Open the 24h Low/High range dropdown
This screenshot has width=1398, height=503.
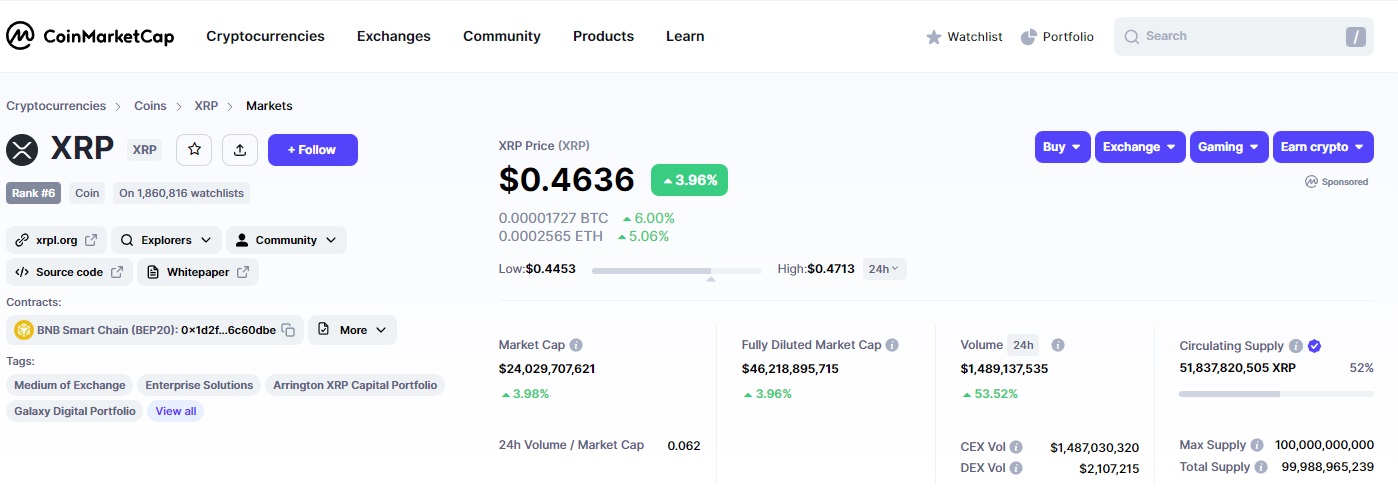[884, 269]
